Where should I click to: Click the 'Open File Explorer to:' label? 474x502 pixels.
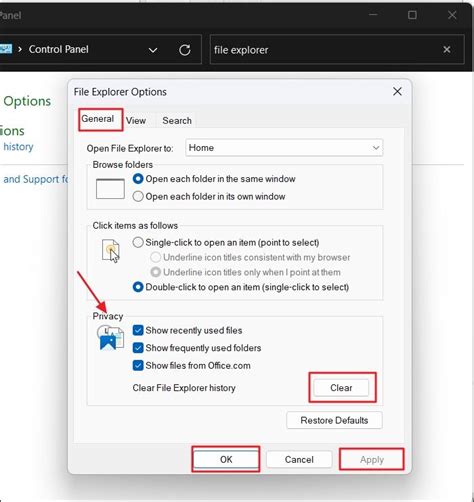130,148
